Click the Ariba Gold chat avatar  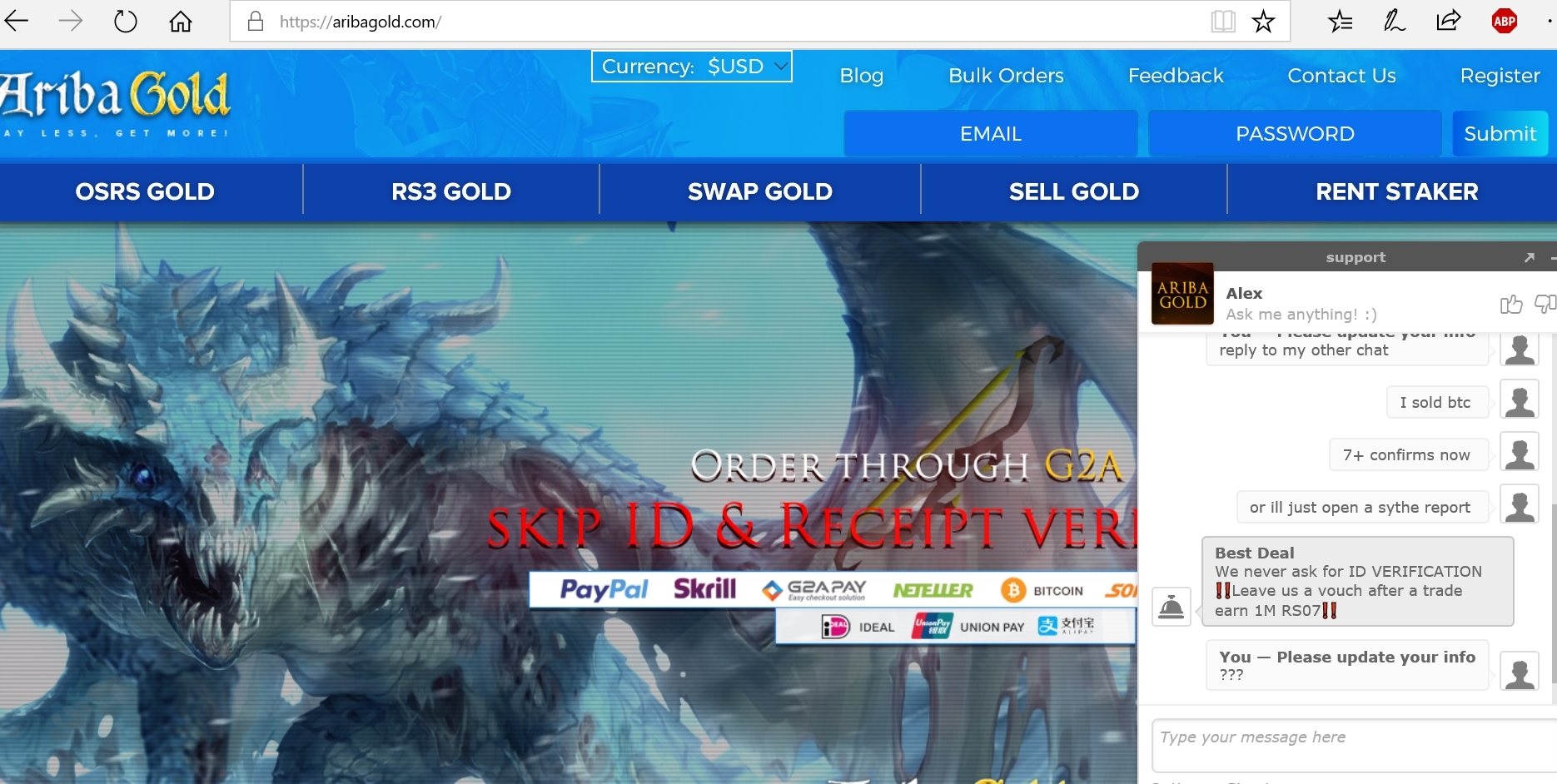1182,294
